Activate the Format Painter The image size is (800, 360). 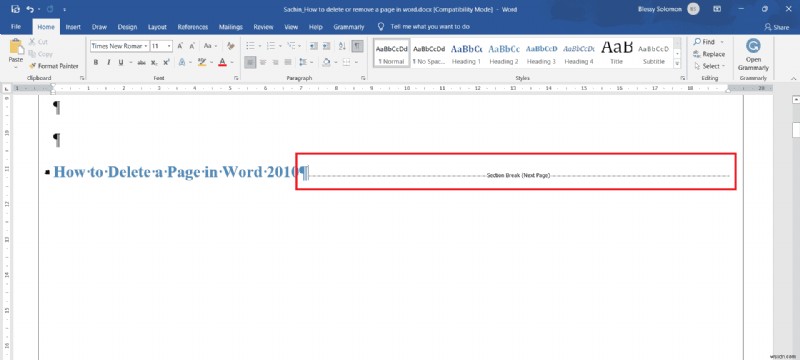pos(54,66)
